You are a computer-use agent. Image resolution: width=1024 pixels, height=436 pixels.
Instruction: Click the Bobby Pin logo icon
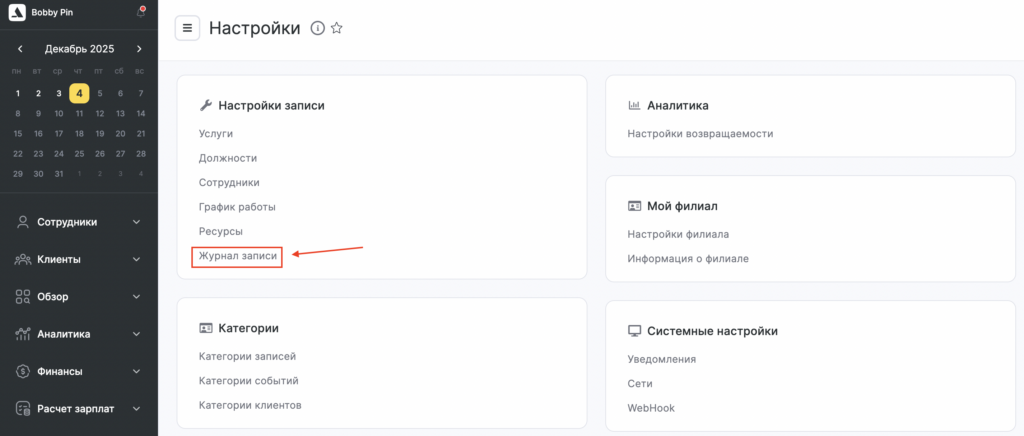coord(16,12)
